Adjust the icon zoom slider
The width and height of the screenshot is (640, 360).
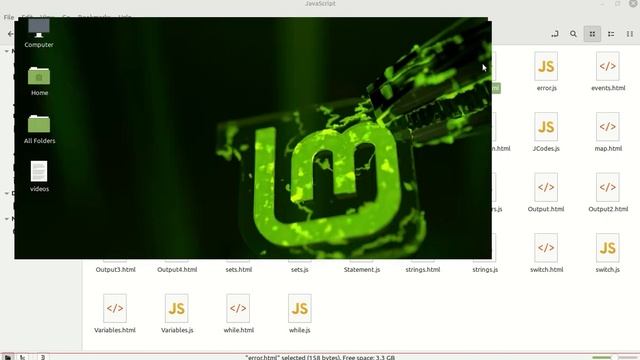616,358
